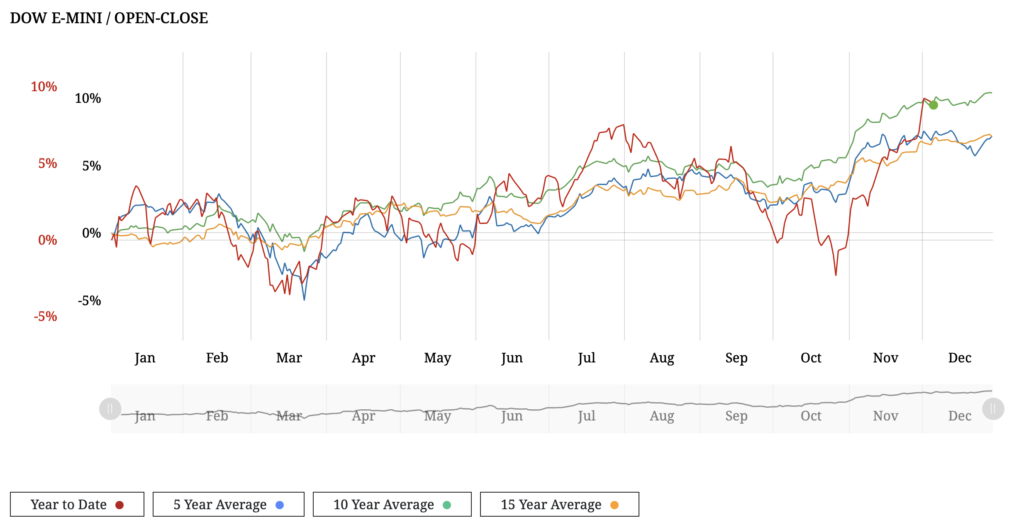1024x520 pixels.
Task: Click the red Year to Date dot
Action: click(x=119, y=505)
